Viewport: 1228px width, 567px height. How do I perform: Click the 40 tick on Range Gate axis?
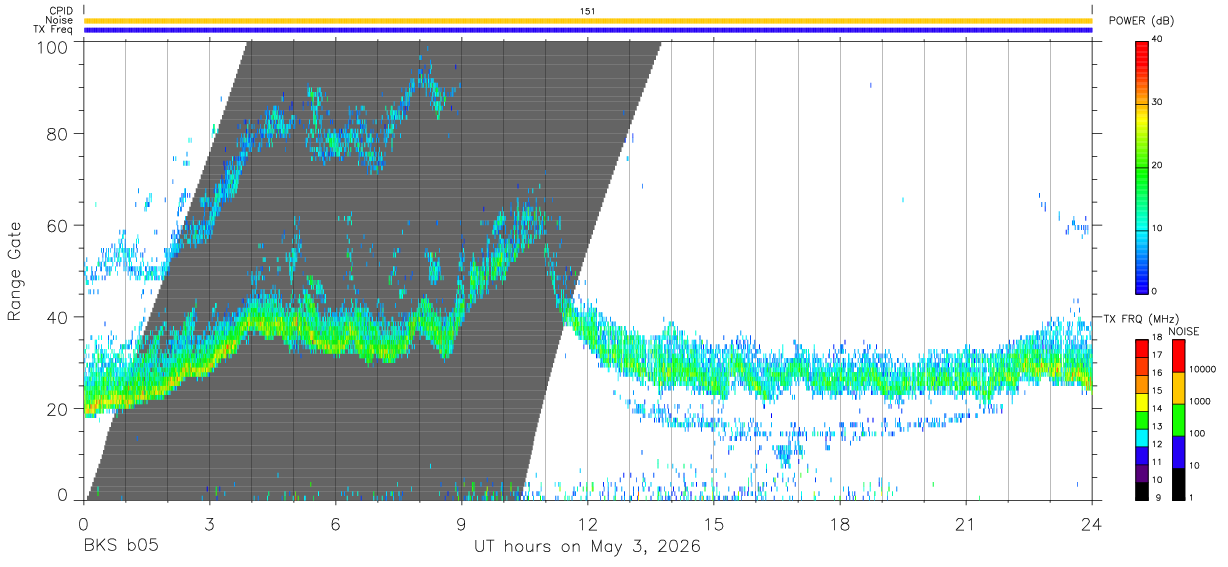pos(57,317)
